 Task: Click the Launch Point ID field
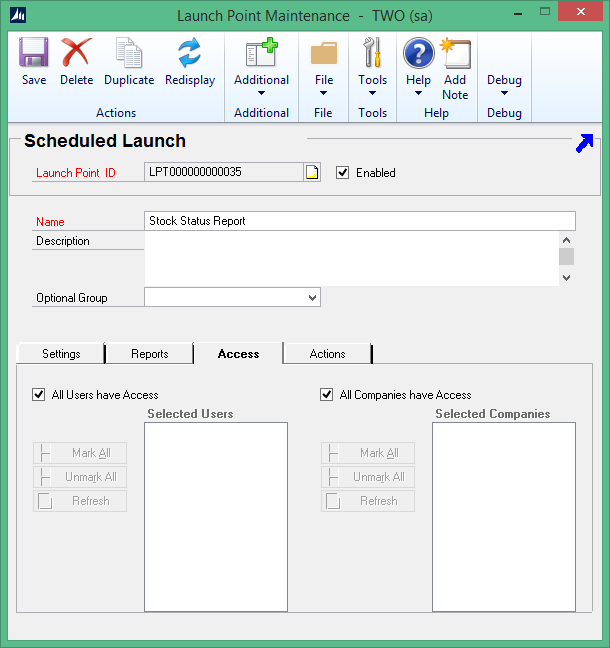tap(224, 172)
